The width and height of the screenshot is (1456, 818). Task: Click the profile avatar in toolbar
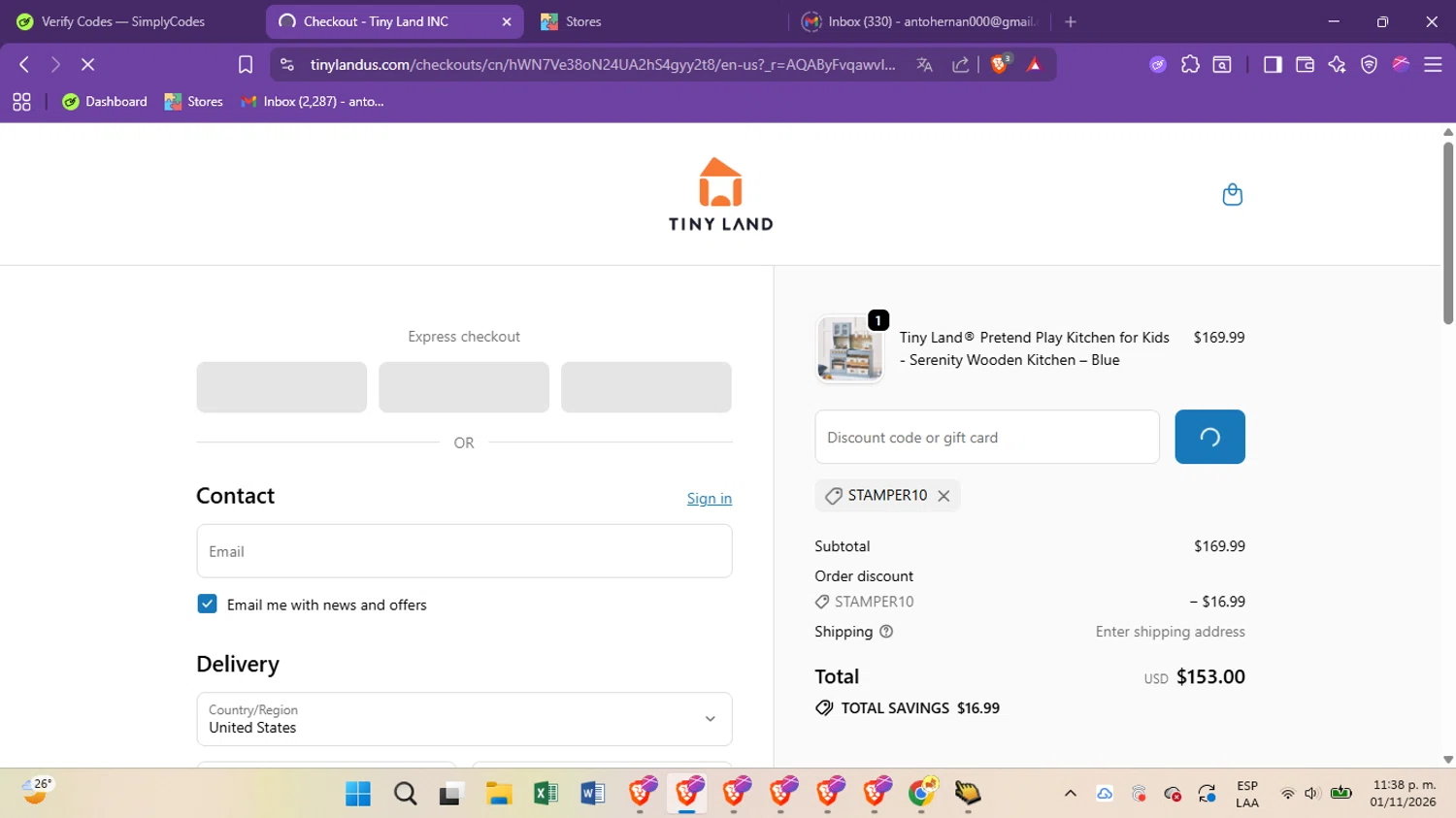pyautogui.click(x=1401, y=64)
